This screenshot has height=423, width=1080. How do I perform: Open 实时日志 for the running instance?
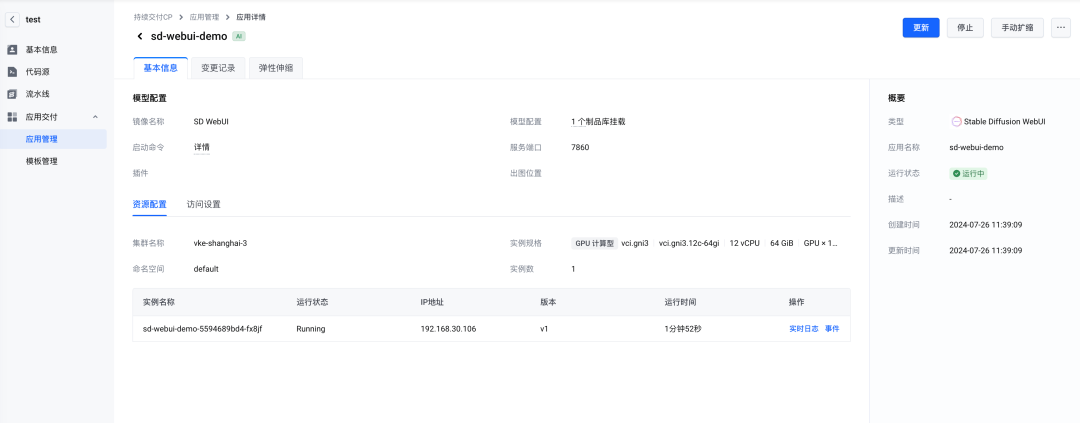pos(804,328)
